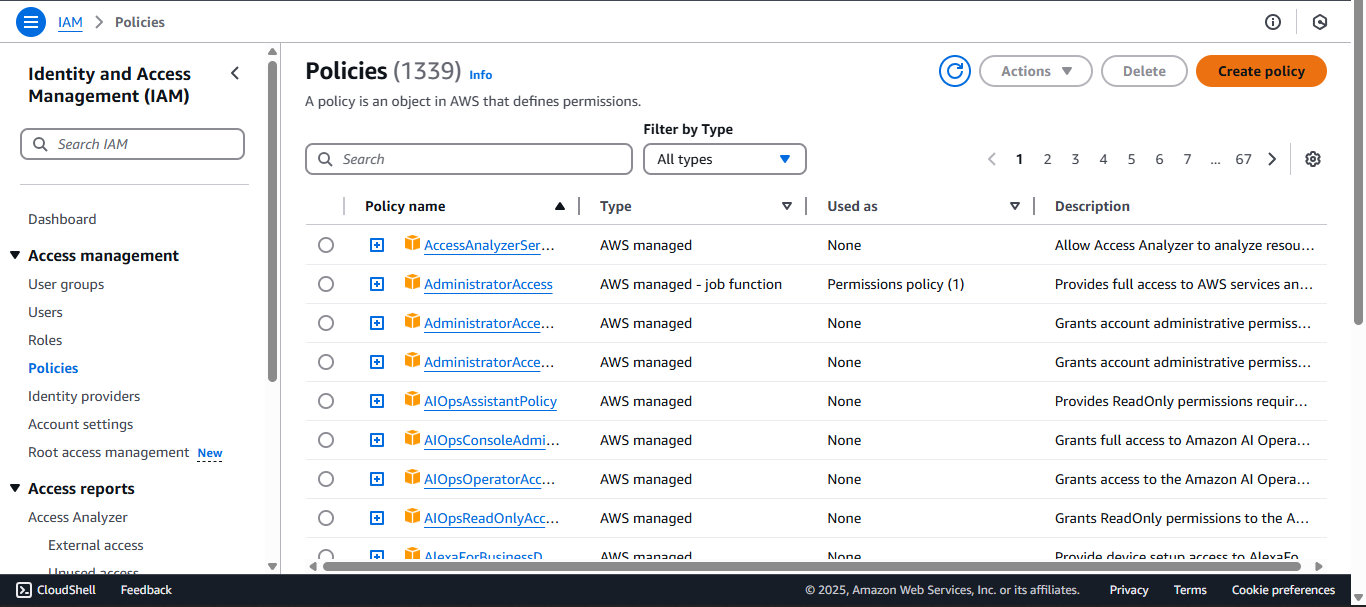This screenshot has width=1366, height=607.
Task: Click the Privacy link in the footer
Action: pyautogui.click(x=1129, y=590)
